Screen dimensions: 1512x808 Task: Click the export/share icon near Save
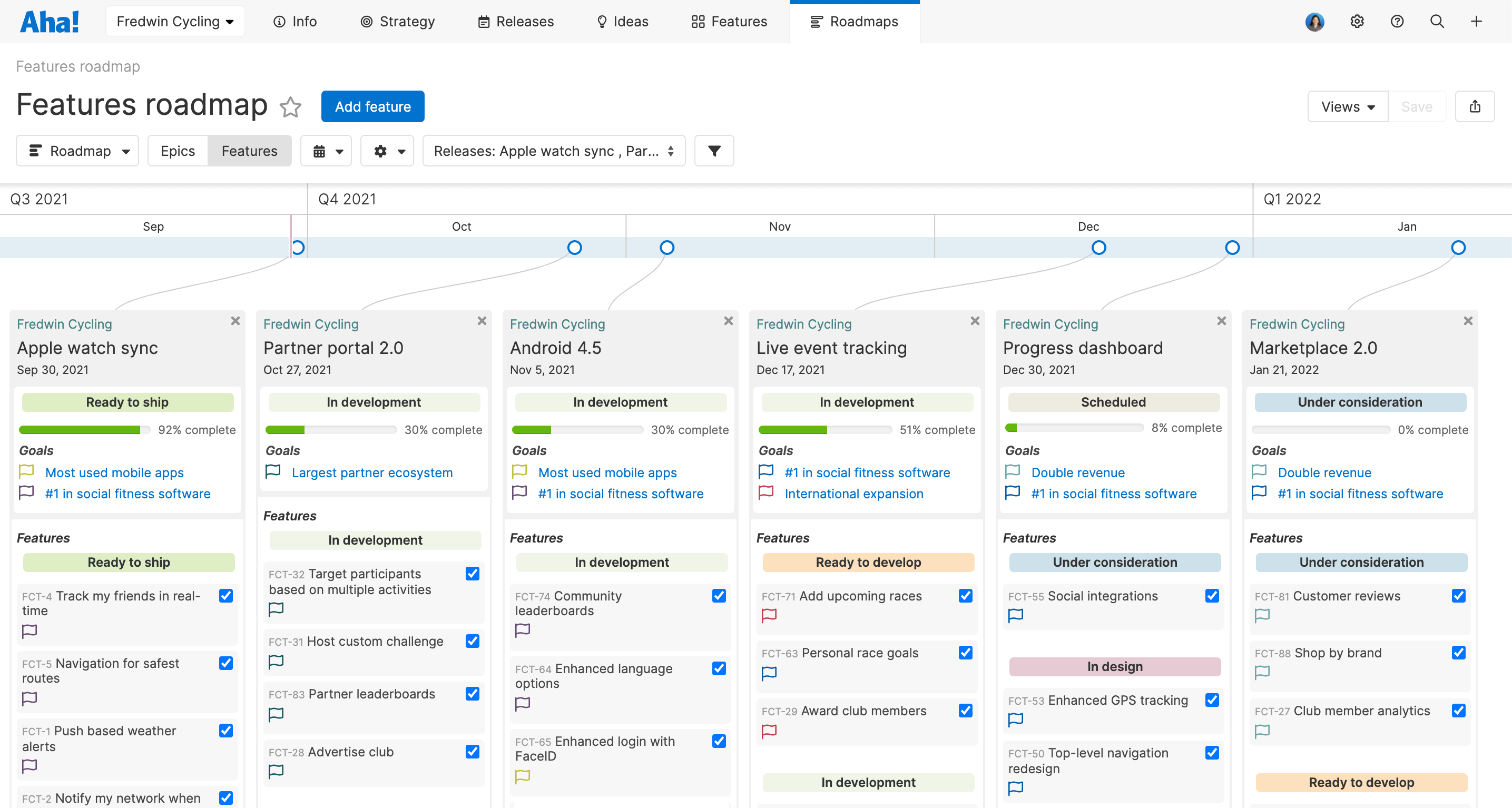[1475, 106]
